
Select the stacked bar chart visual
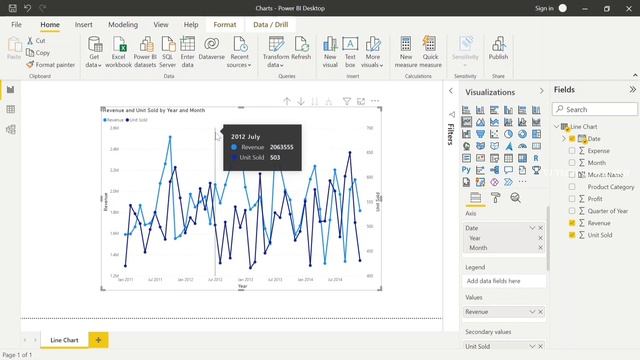(466, 110)
